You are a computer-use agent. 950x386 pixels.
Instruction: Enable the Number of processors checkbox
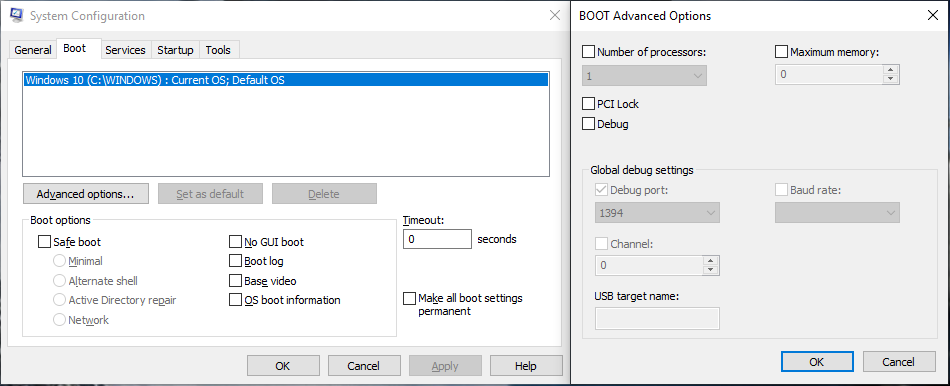pos(588,52)
